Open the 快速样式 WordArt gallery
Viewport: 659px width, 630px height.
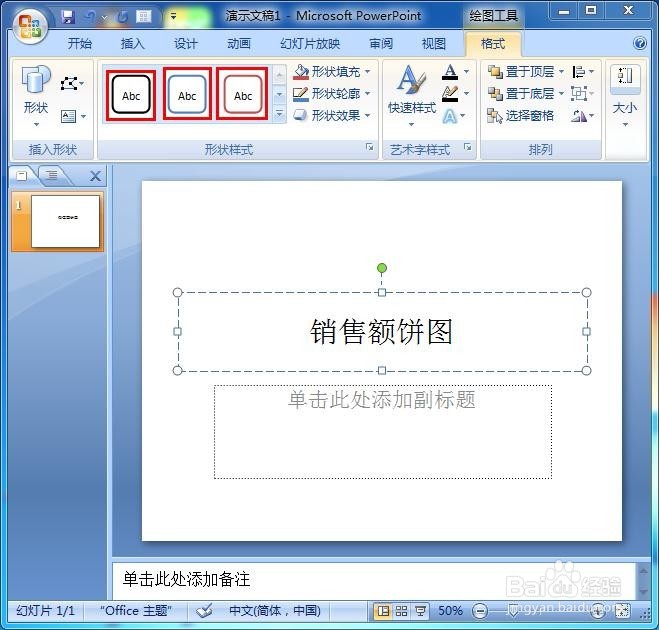[x=412, y=96]
